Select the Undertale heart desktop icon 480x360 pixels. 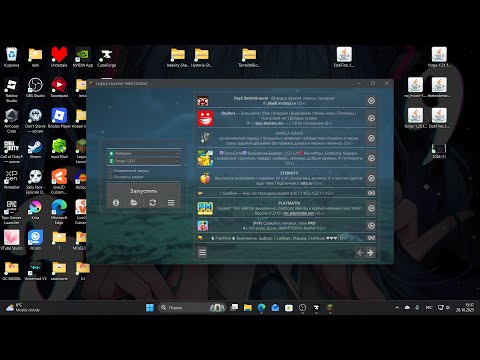(x=59, y=57)
